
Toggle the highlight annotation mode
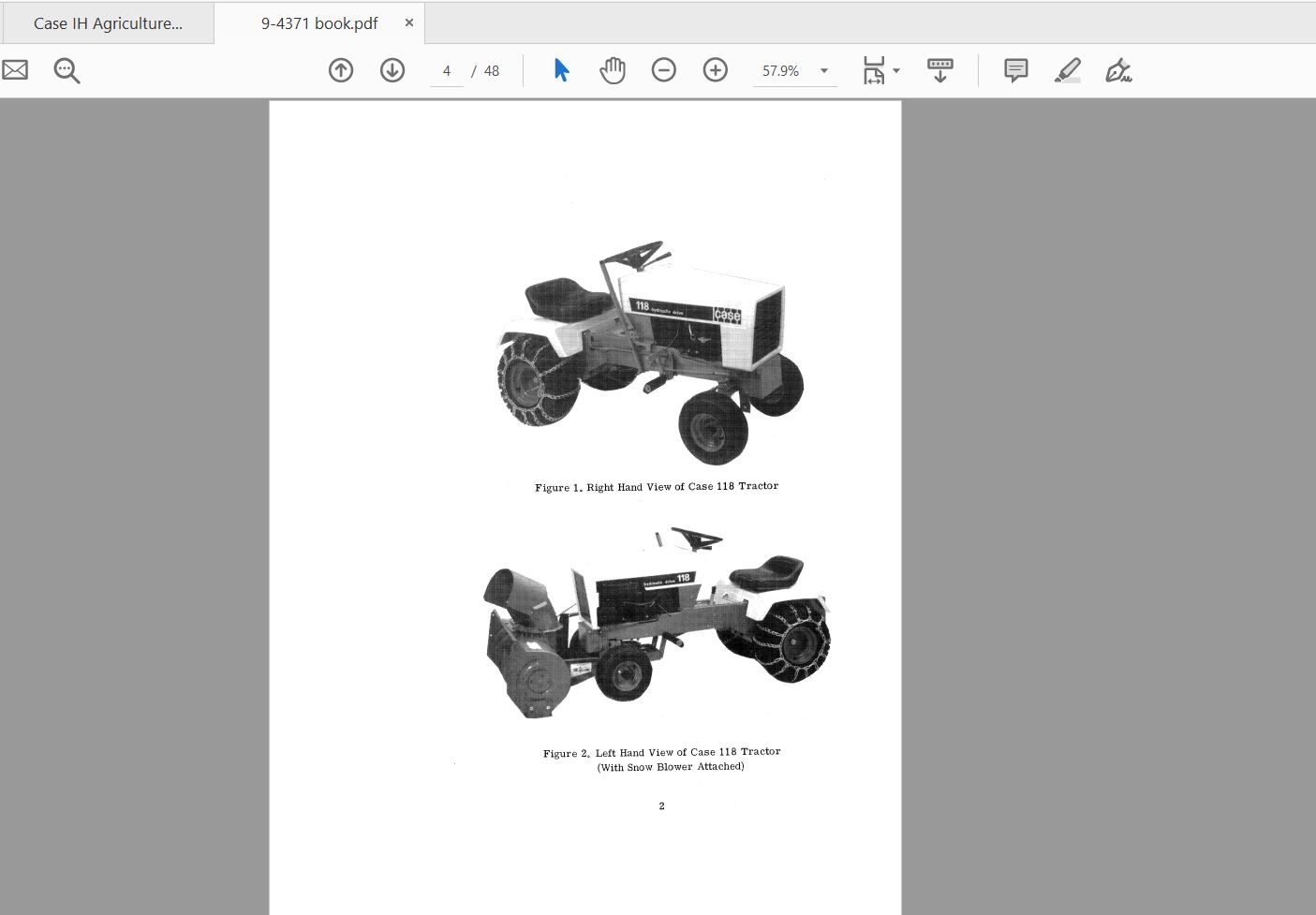coord(1067,69)
